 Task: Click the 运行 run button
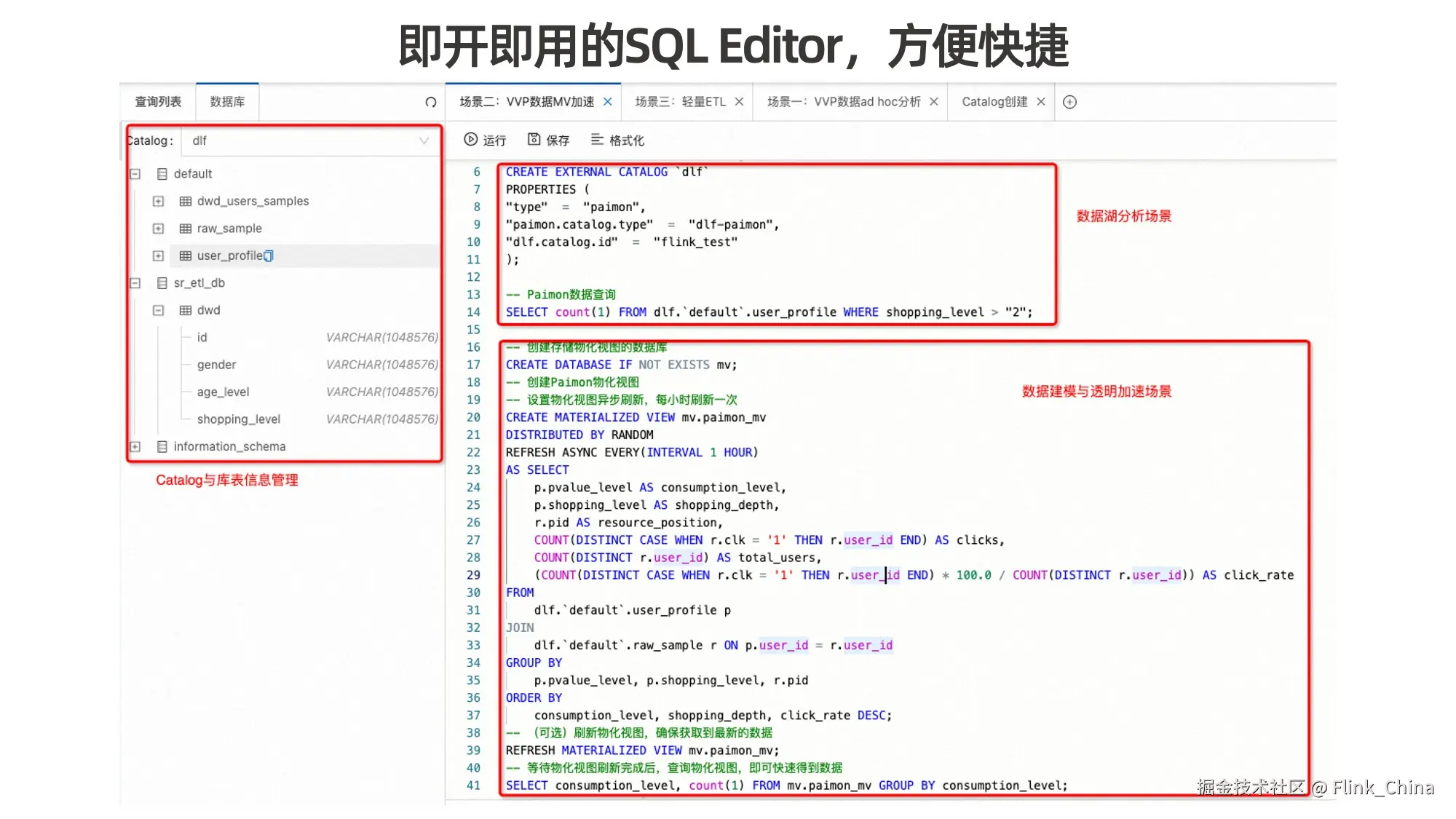click(x=485, y=140)
